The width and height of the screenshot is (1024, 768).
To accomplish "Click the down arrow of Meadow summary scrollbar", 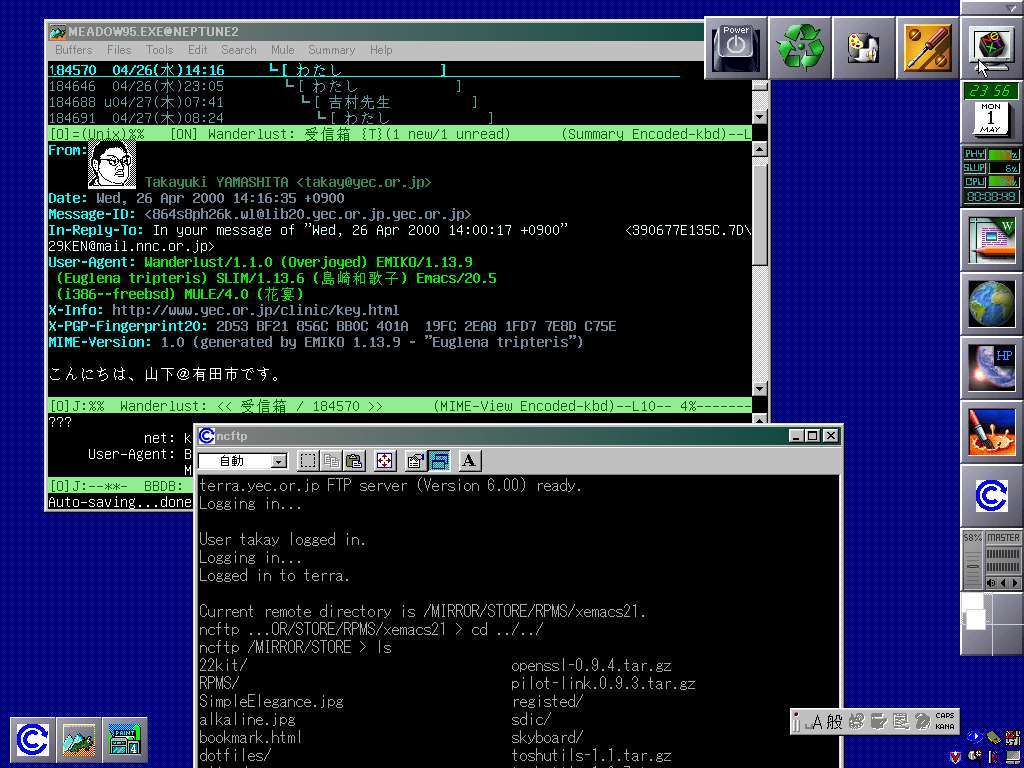I will [759, 117].
